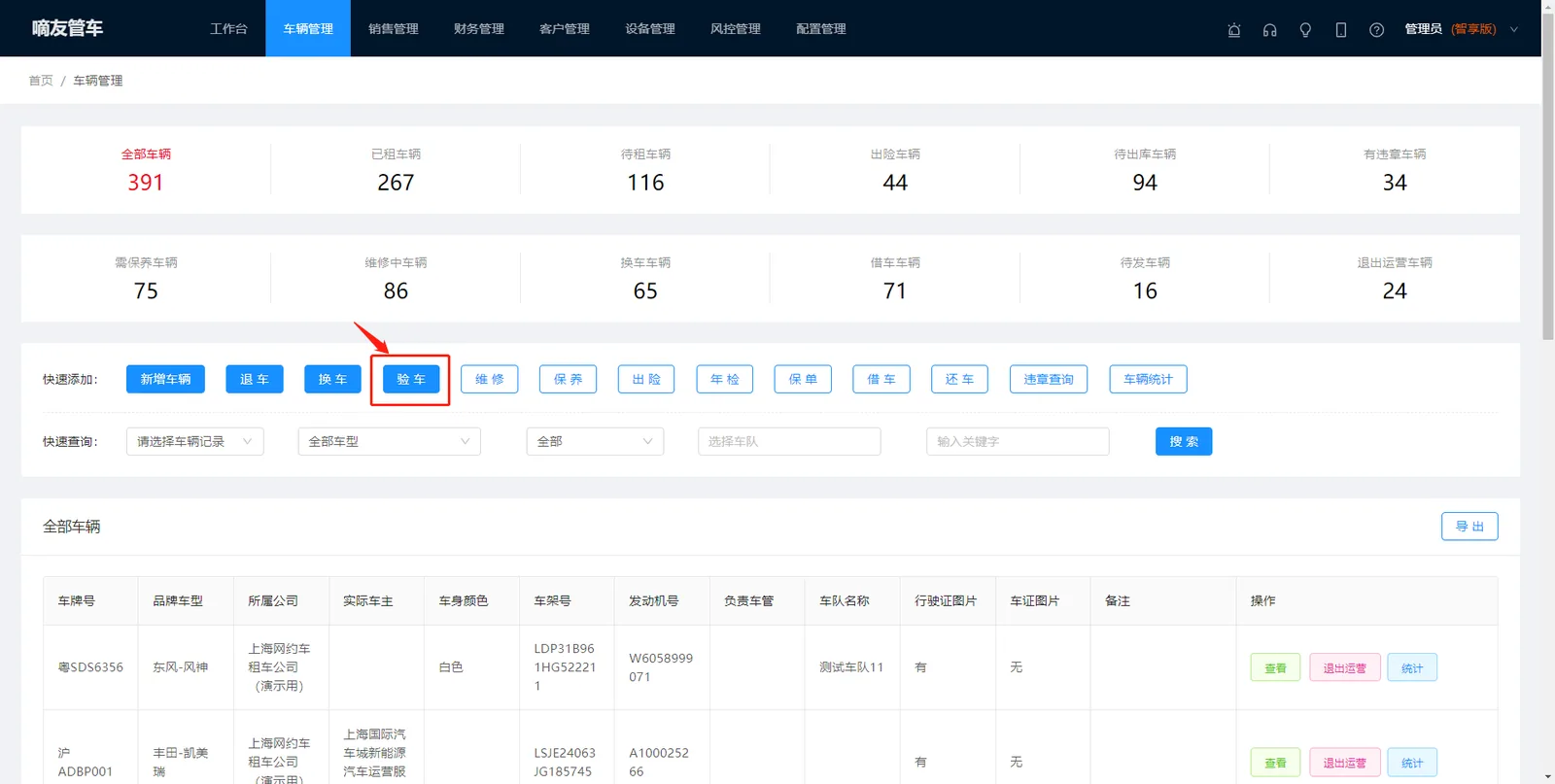Viewport: 1555px width, 784px height.
Task: Click the lightbulb icon in header
Action: point(1305,29)
